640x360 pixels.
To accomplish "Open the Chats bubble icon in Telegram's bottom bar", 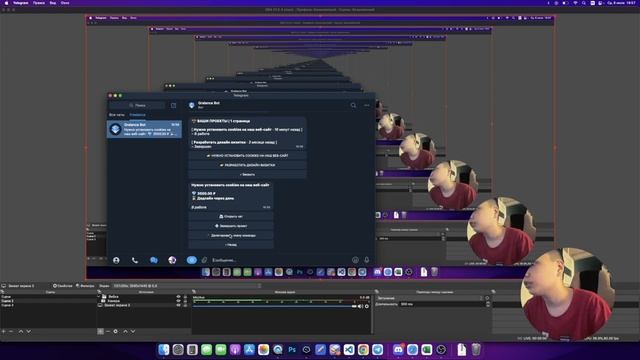I will coord(153,260).
